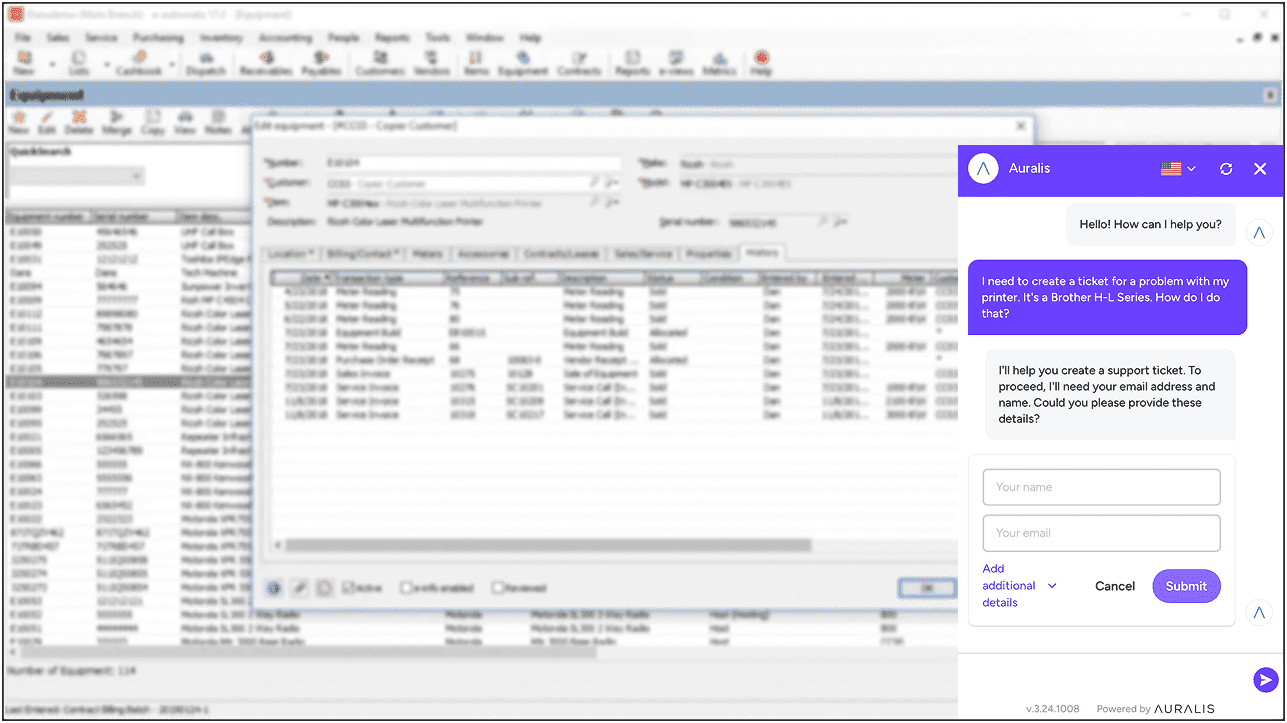This screenshot has height=723, width=1287.
Task: Open the Accounting menu
Action: 285,38
